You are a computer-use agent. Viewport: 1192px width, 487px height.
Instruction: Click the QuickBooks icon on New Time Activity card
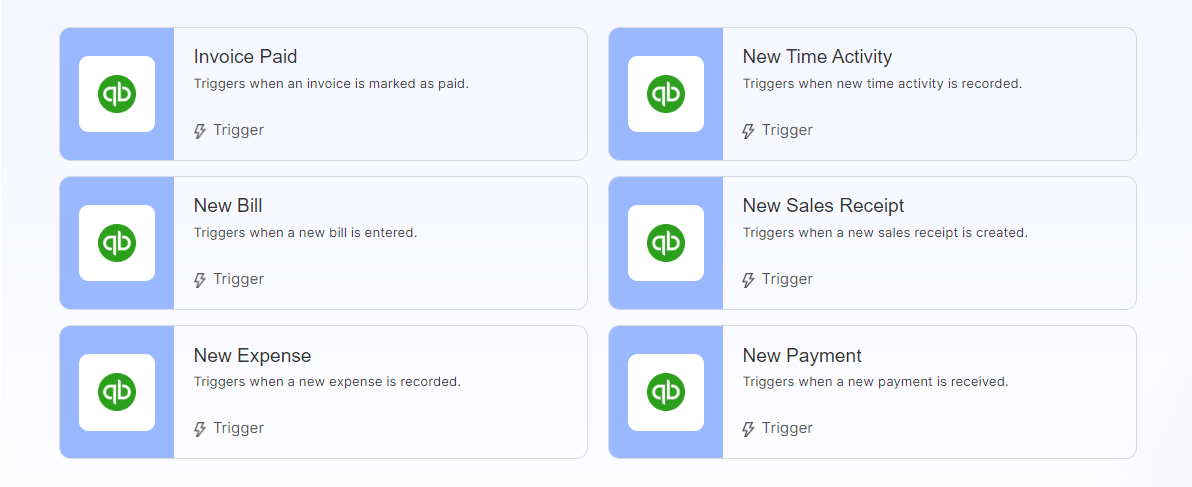pyautogui.click(x=666, y=94)
